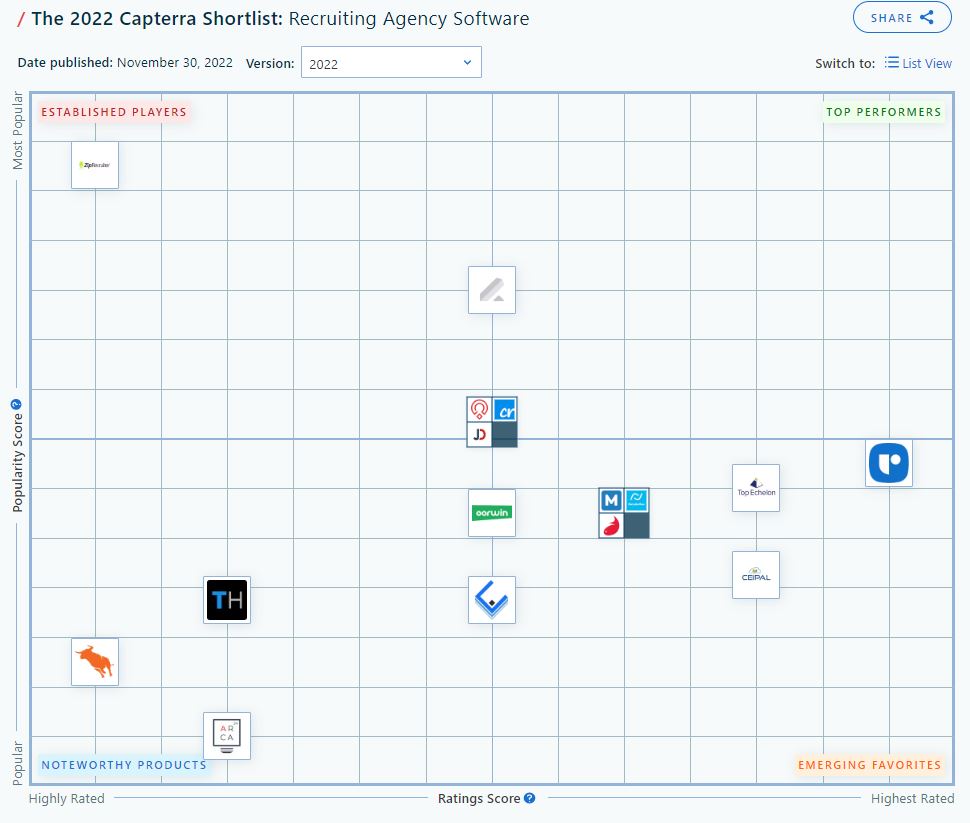Screen dimensions: 970x823
Task: Click the Ratings Score axis label
Action: (x=479, y=798)
